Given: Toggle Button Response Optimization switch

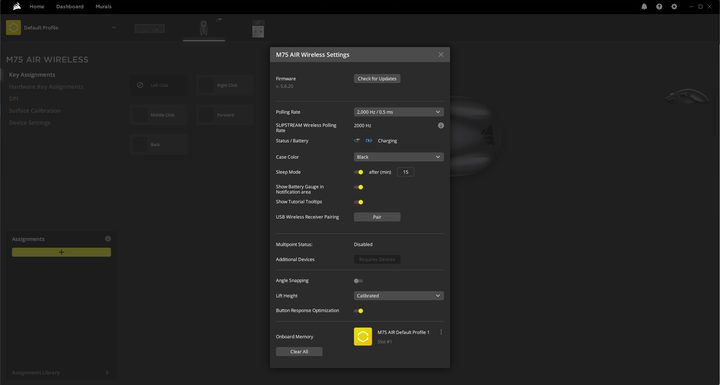Looking at the screenshot, I should click(x=359, y=311).
